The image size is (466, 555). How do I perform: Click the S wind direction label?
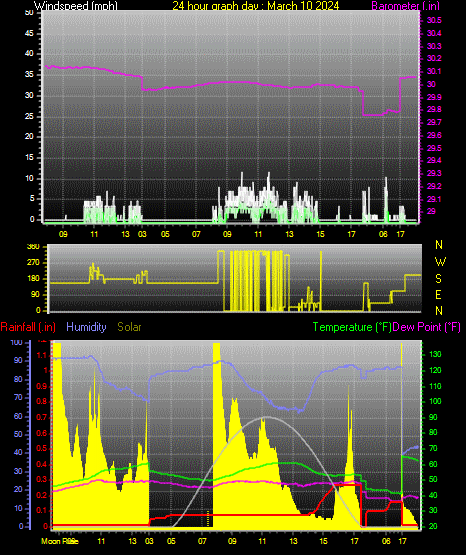(438, 279)
